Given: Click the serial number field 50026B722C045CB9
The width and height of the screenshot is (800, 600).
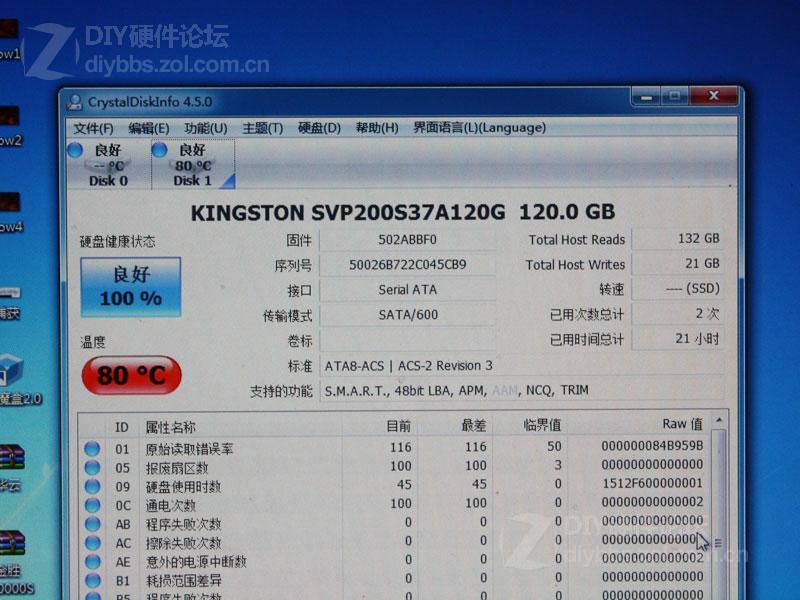Looking at the screenshot, I should (x=407, y=265).
